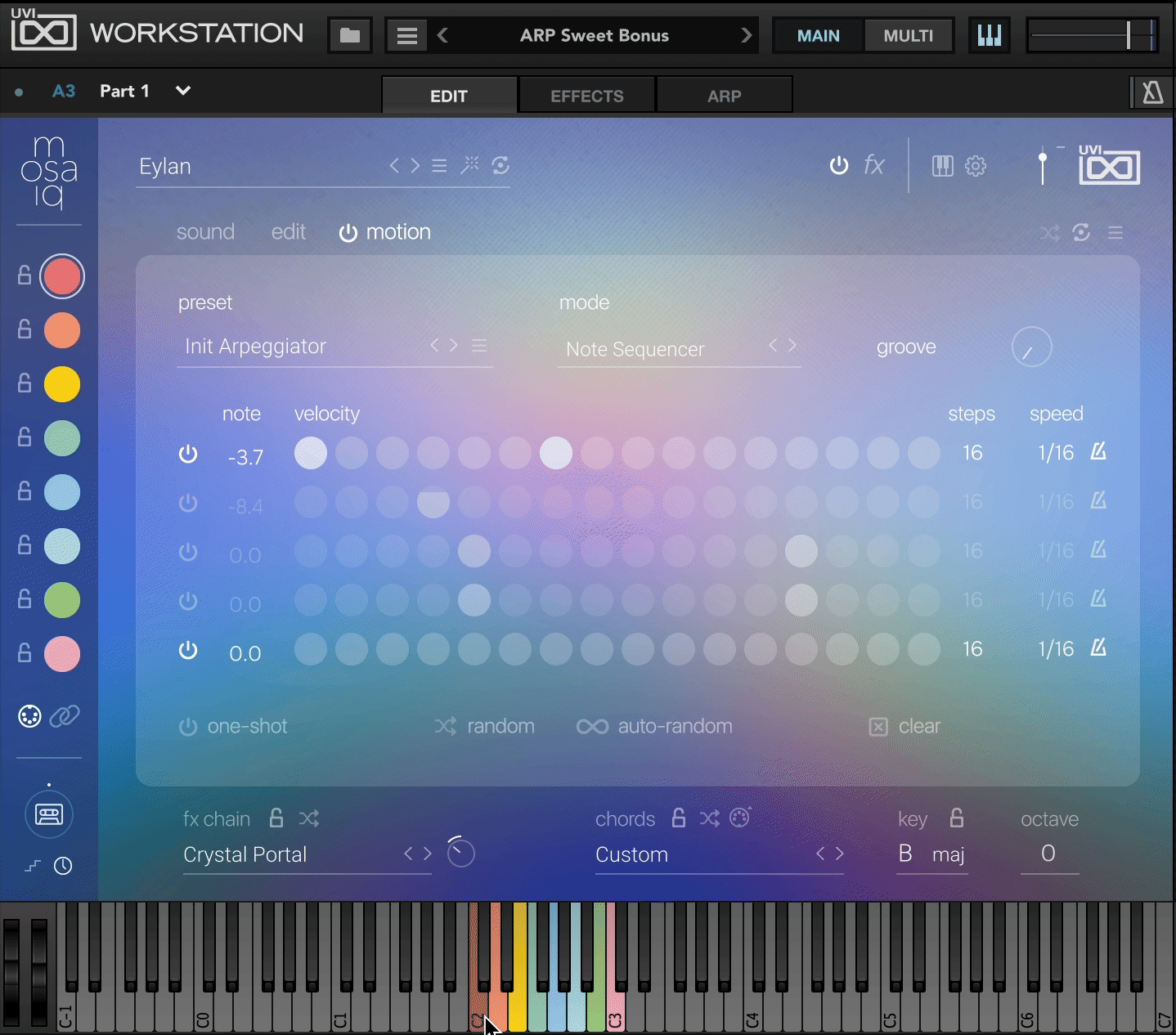Click the metronome icon in part bar

coord(1152,92)
